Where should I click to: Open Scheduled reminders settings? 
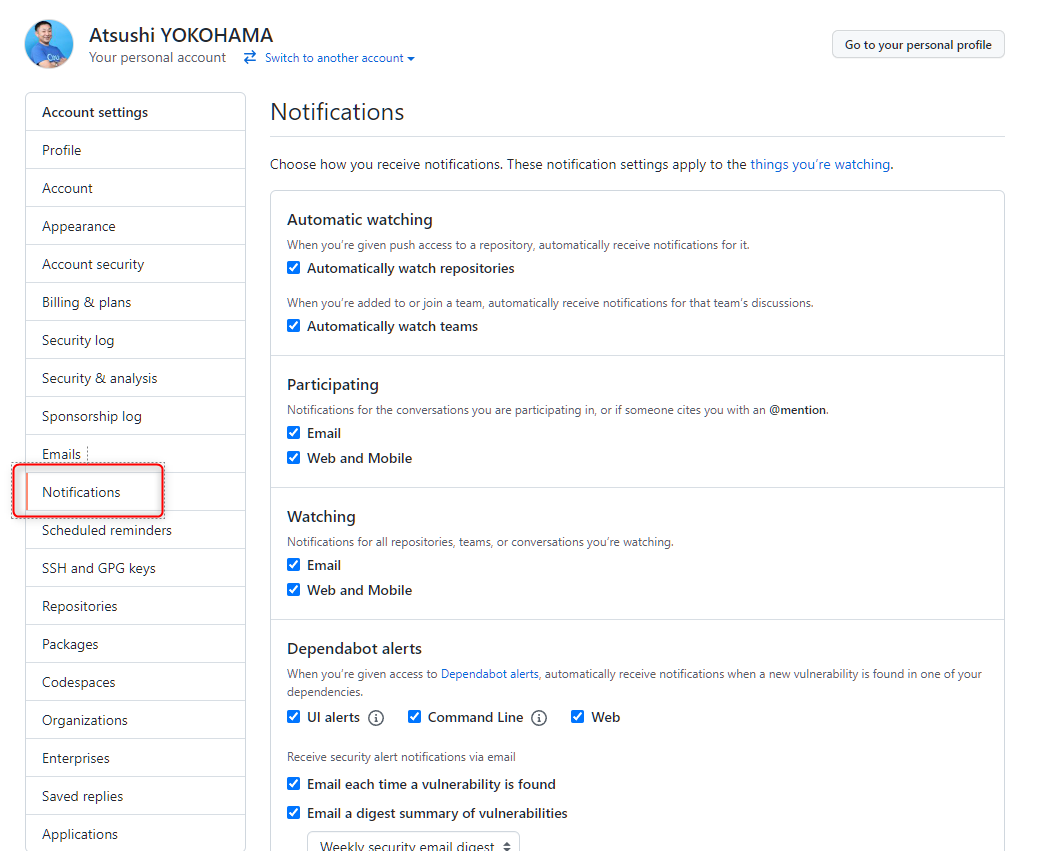pyautogui.click(x=135, y=530)
